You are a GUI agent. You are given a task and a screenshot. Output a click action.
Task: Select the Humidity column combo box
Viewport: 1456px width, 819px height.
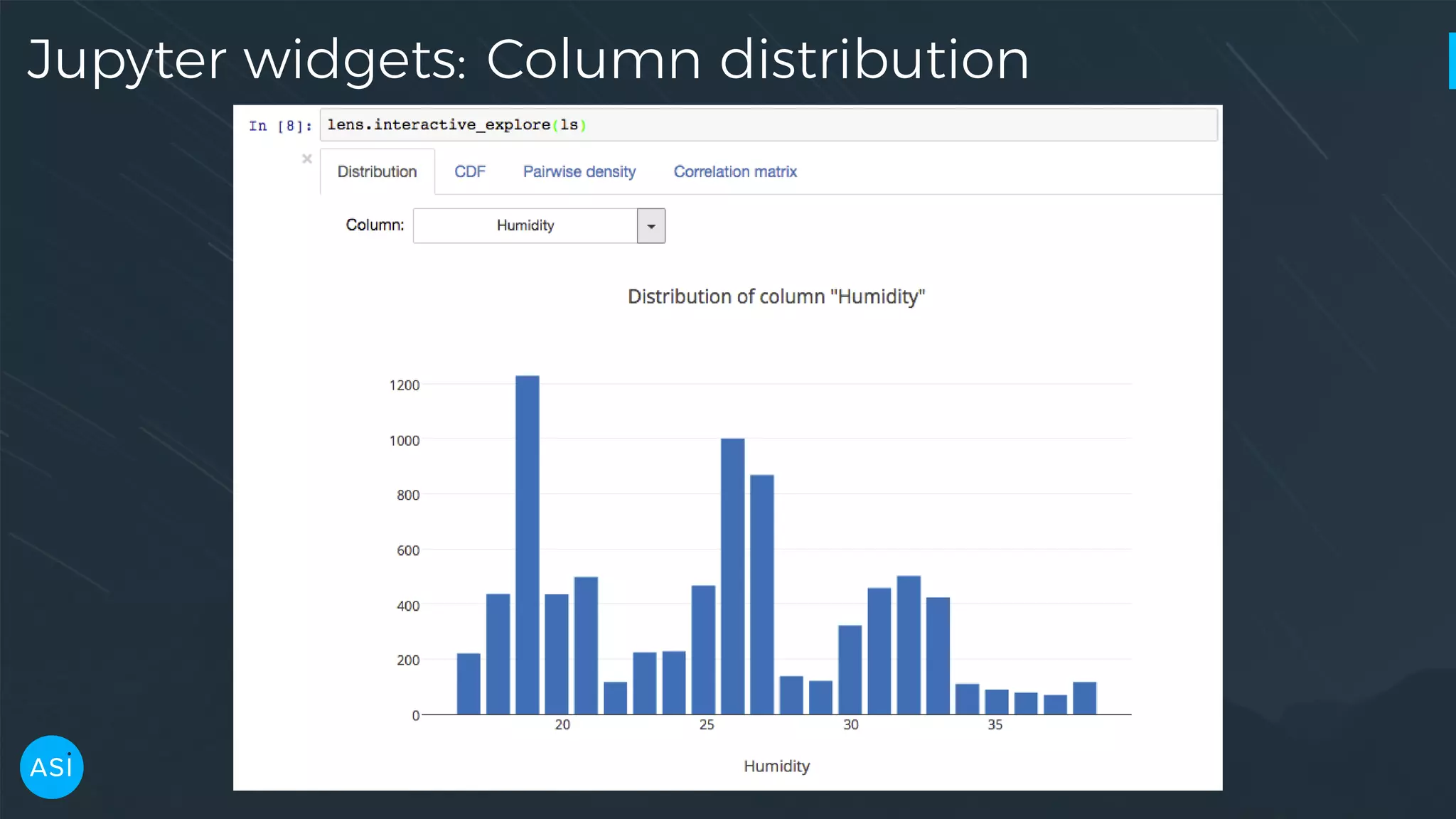(539, 226)
